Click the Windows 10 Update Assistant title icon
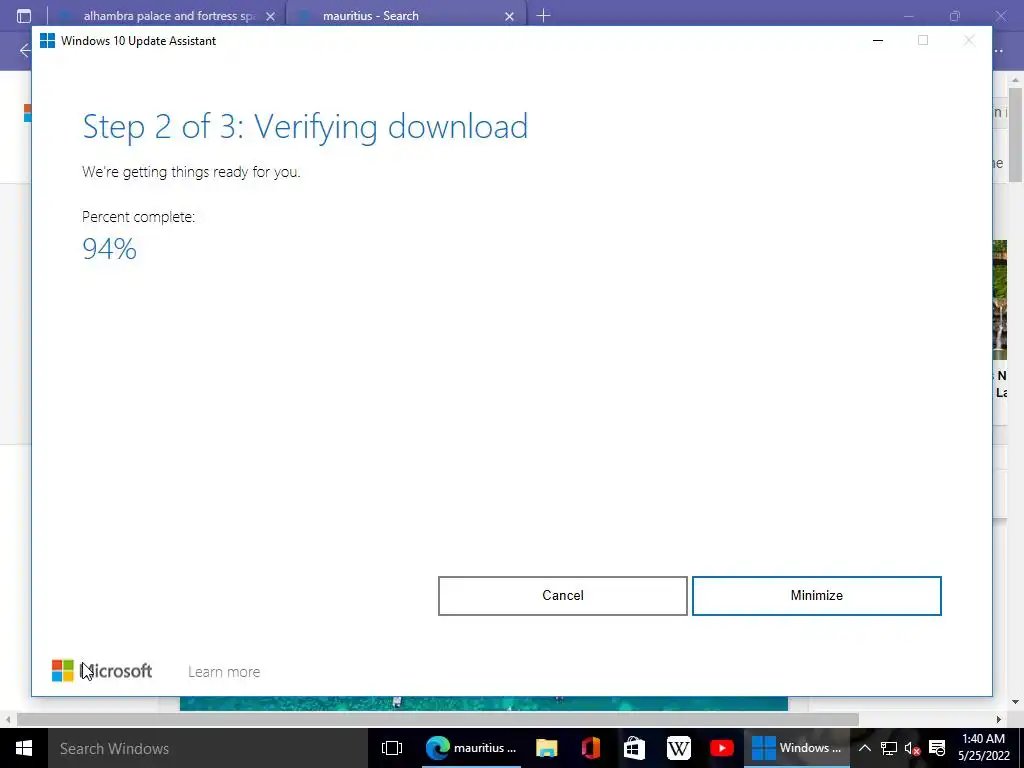The image size is (1024, 768). 48,40
